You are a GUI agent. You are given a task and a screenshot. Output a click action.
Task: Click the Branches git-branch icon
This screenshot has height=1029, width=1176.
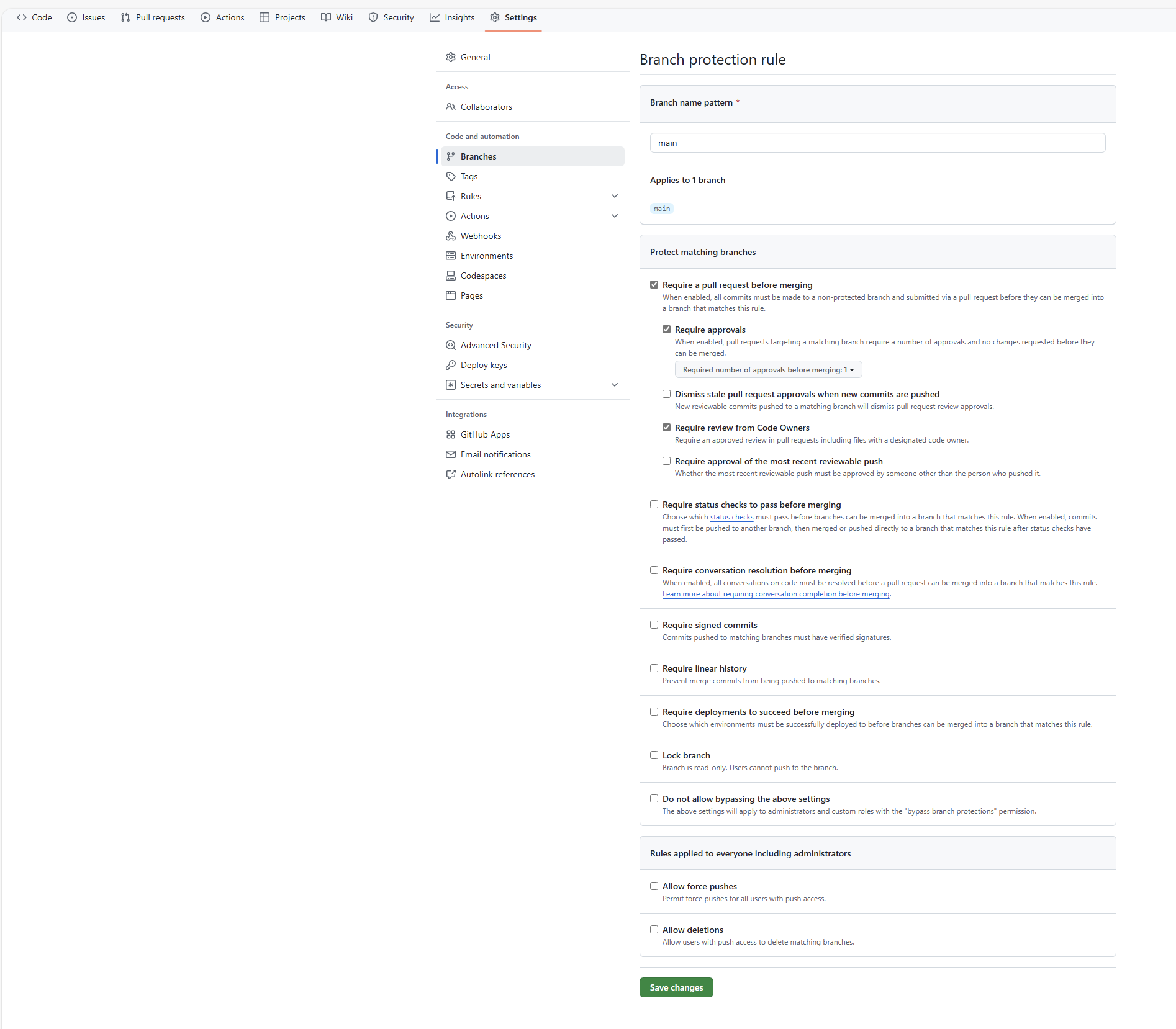451,156
